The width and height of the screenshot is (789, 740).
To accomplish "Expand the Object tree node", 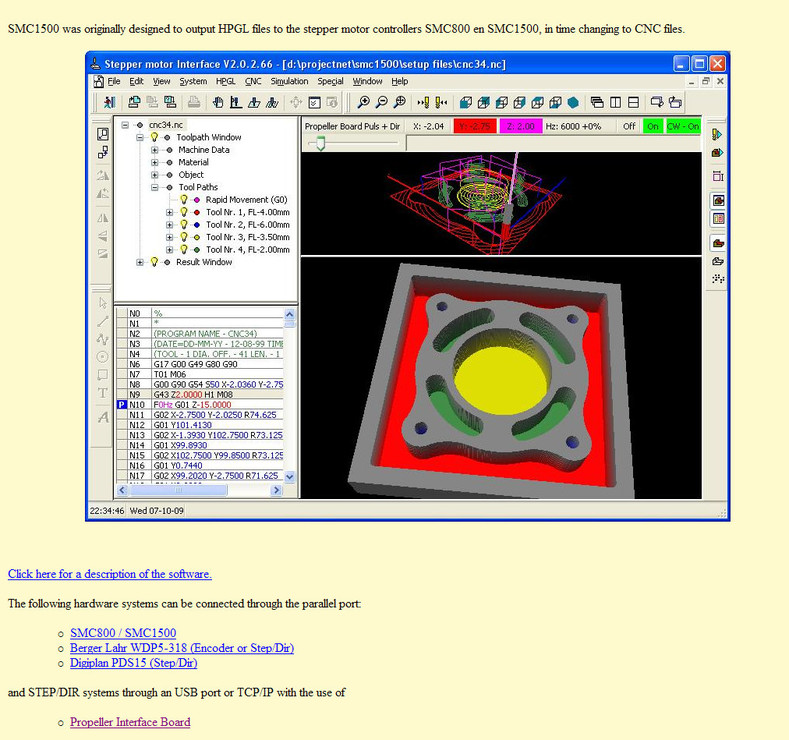I will [x=155, y=175].
